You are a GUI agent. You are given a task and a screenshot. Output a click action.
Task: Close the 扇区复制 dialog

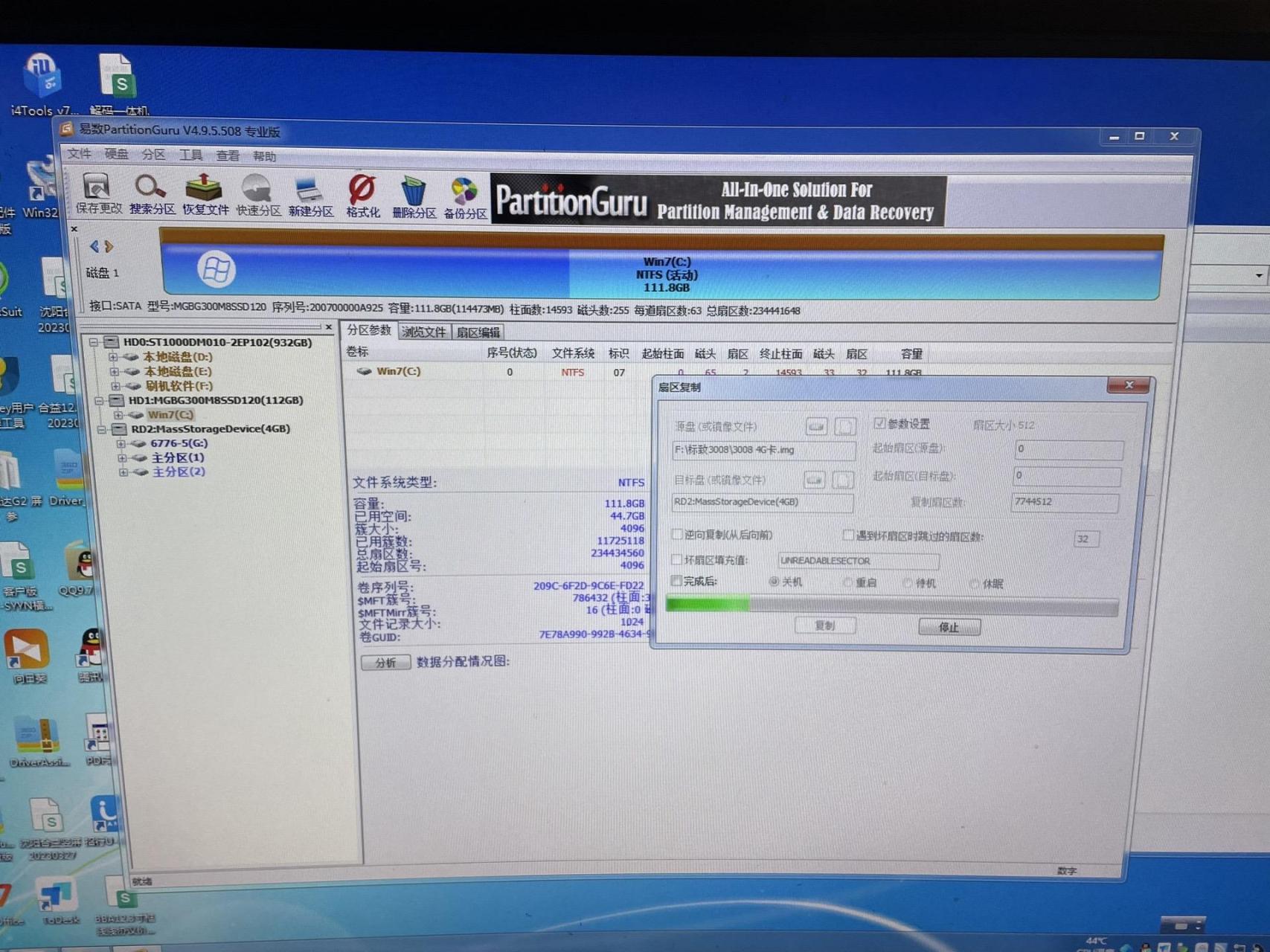1129,385
